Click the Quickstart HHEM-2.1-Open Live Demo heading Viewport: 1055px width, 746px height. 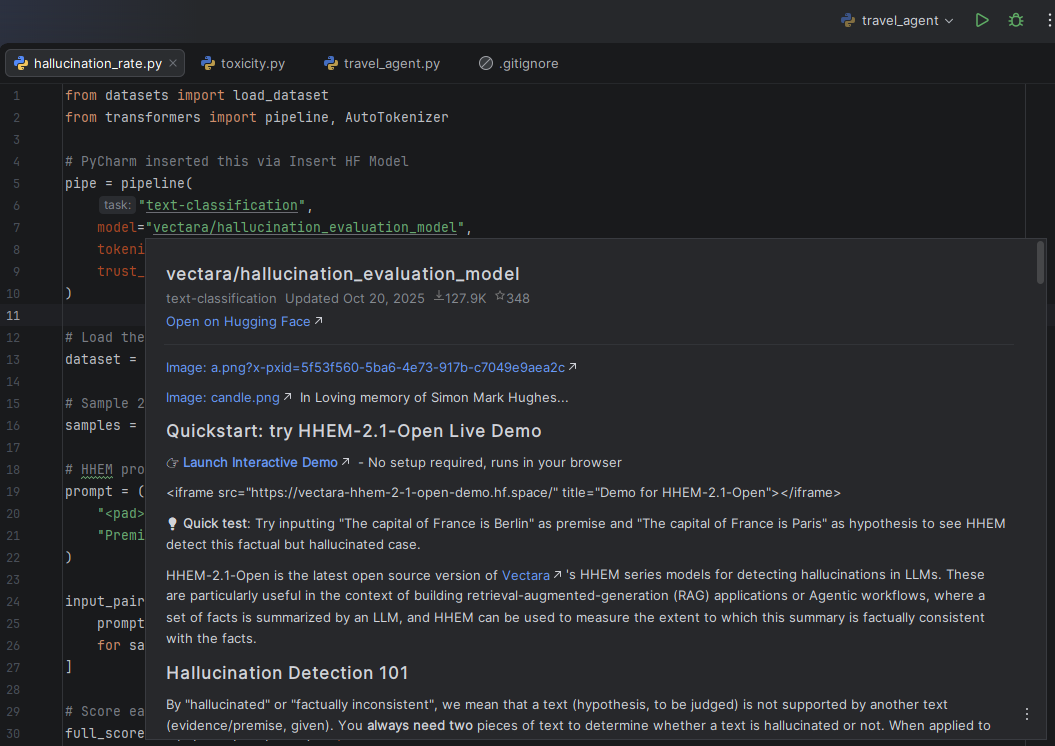(x=354, y=431)
